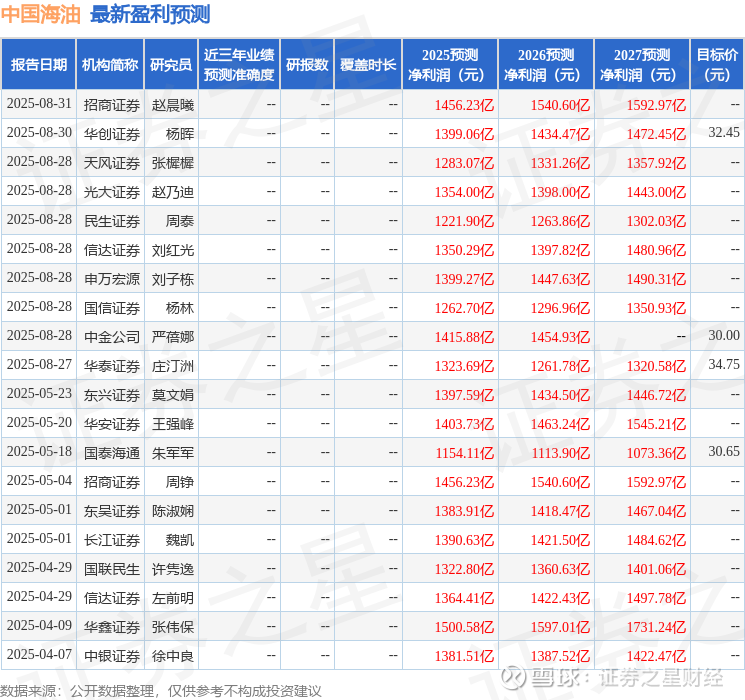Click the 覆盖时长 column header
Image resolution: width=745 pixels, height=700 pixels.
[x=368, y=65]
